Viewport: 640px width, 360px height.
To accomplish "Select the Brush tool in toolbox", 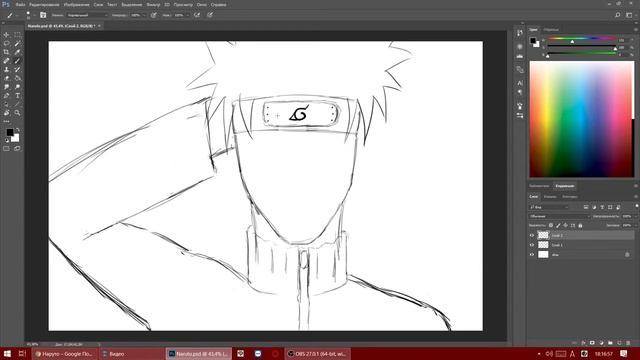I will coord(18,61).
